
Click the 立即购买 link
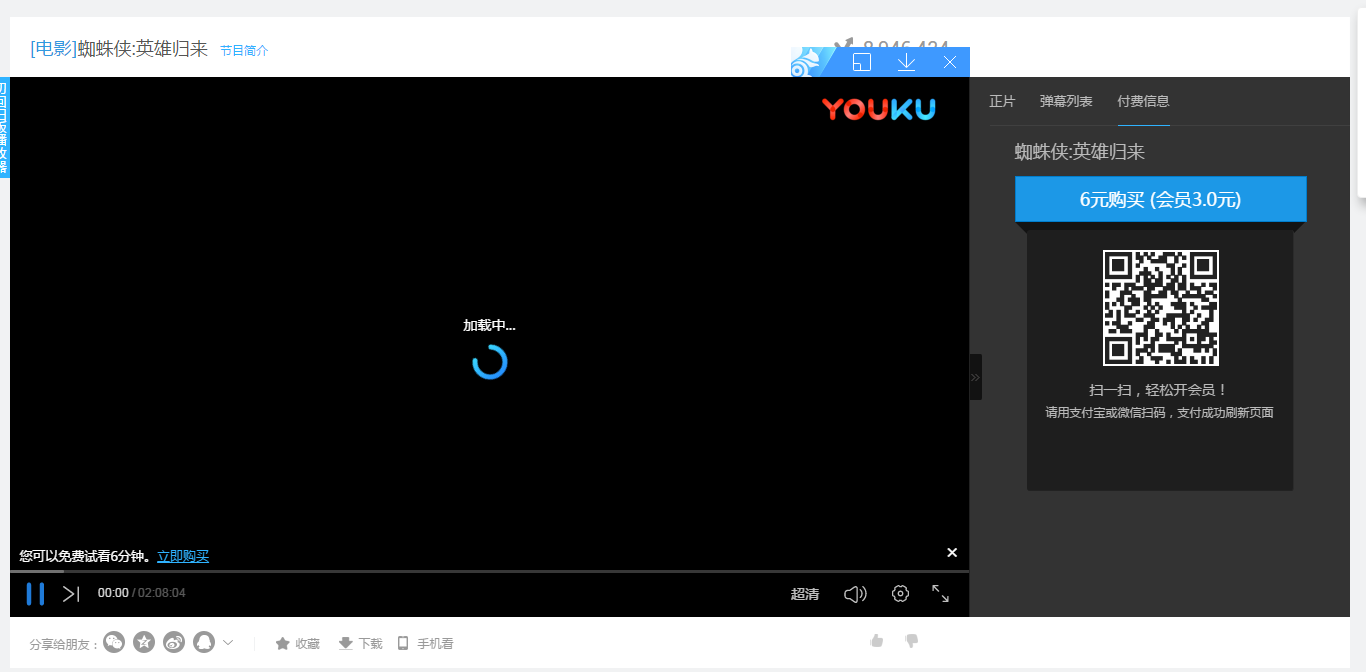pyautogui.click(x=183, y=556)
